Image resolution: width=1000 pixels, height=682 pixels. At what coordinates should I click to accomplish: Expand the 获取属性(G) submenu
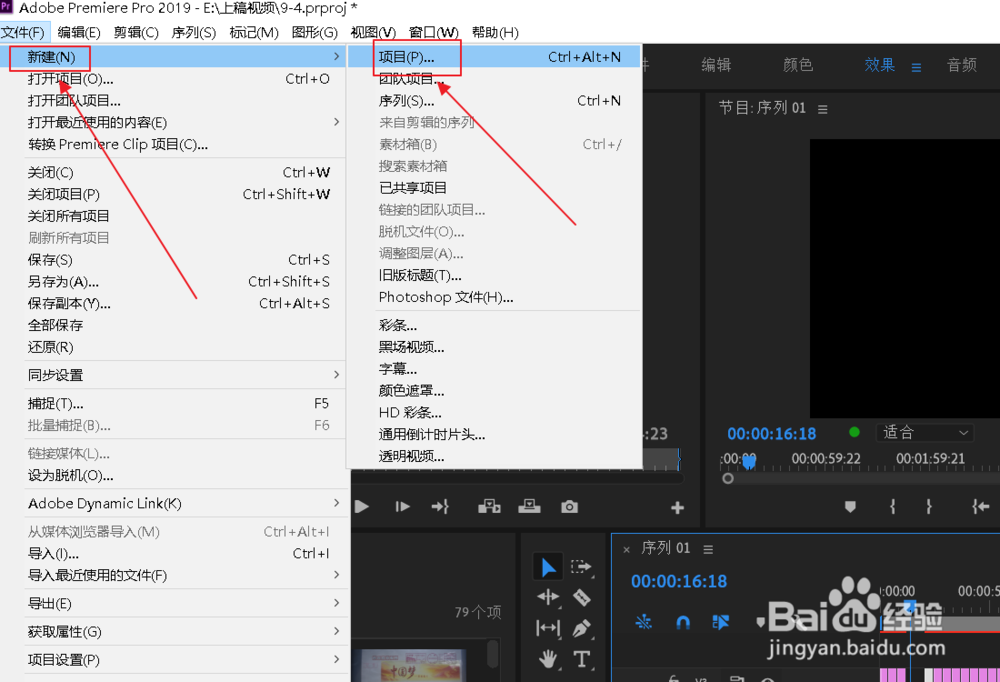click(173, 632)
